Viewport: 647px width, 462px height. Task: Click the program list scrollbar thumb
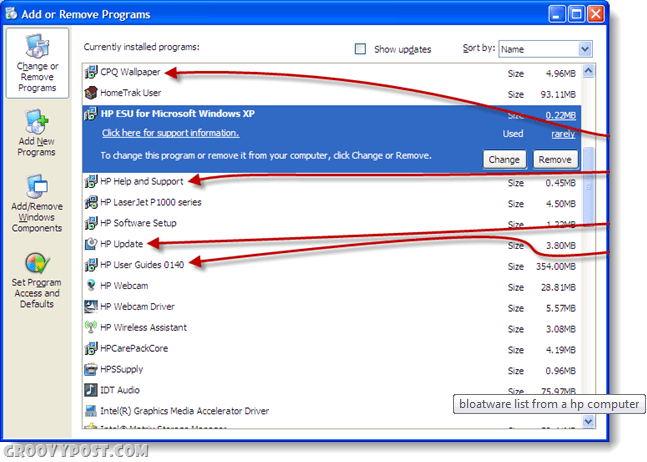(x=588, y=186)
